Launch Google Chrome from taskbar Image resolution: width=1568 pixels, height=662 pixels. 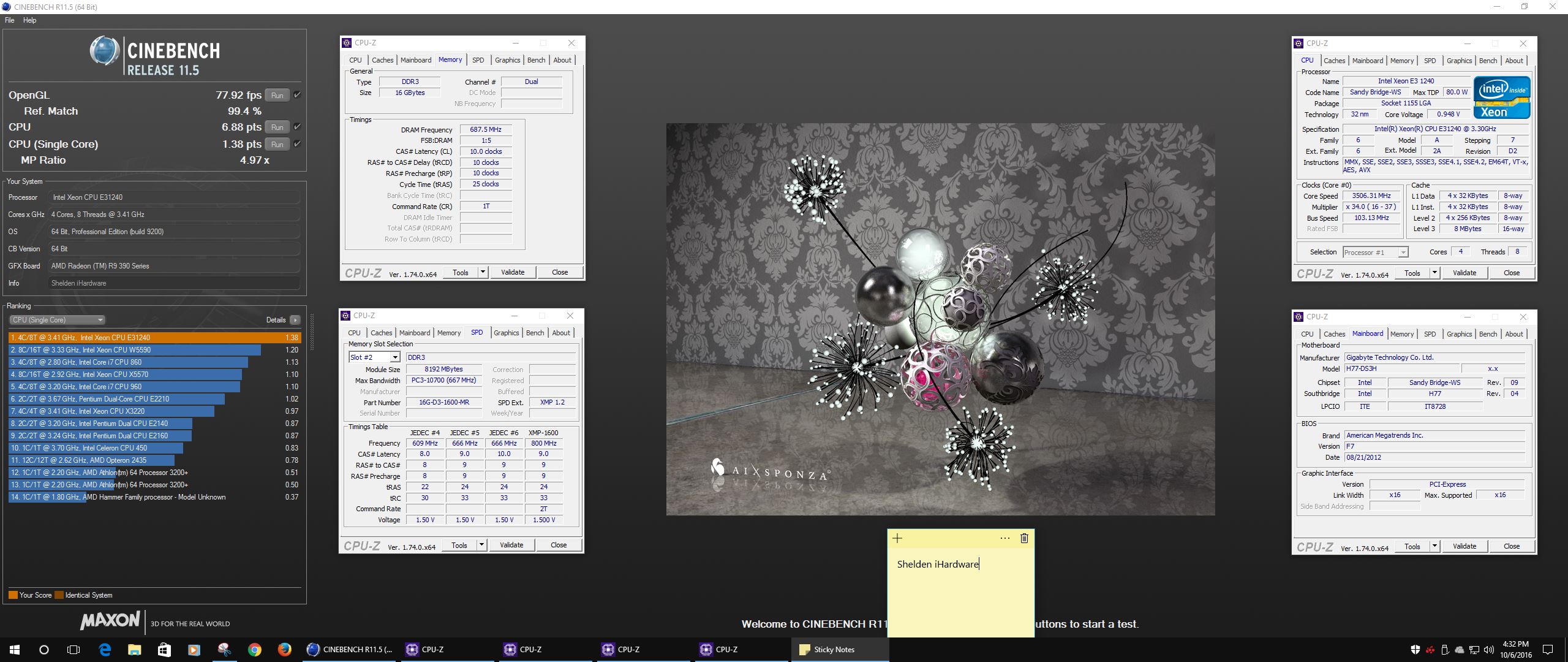254,650
